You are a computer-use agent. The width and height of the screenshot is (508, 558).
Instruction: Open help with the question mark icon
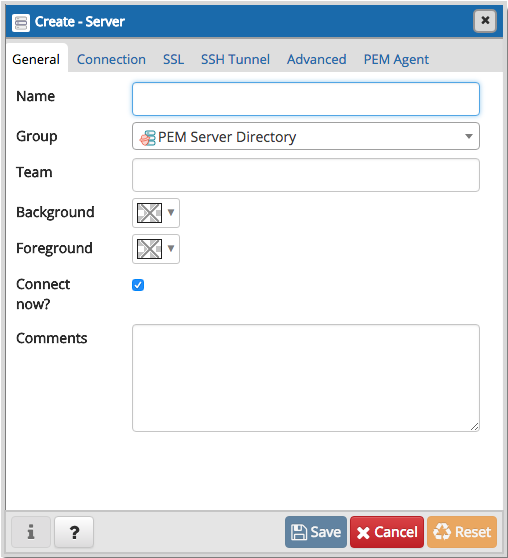pyautogui.click(x=74, y=532)
